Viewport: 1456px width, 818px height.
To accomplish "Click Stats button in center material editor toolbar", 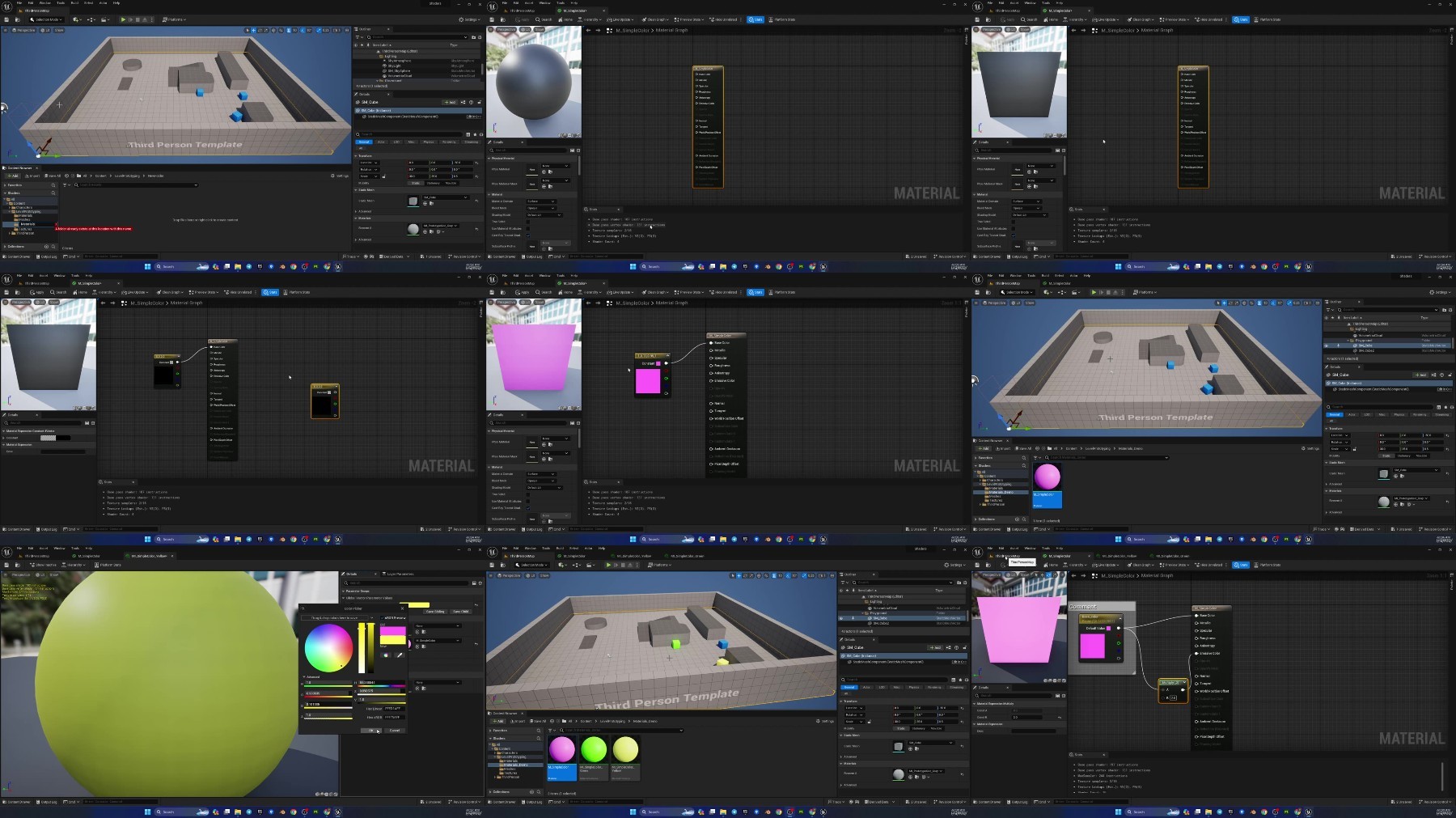I will (x=755, y=292).
